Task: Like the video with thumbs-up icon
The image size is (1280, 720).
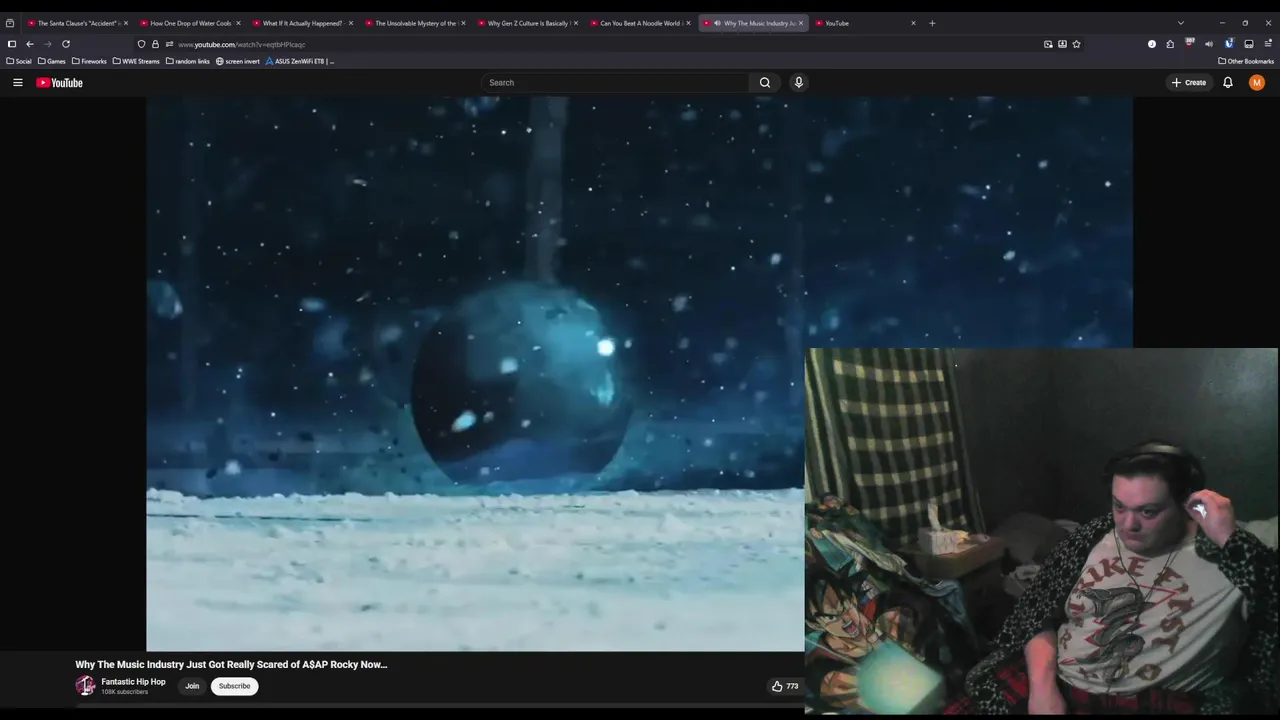Action: (x=777, y=686)
